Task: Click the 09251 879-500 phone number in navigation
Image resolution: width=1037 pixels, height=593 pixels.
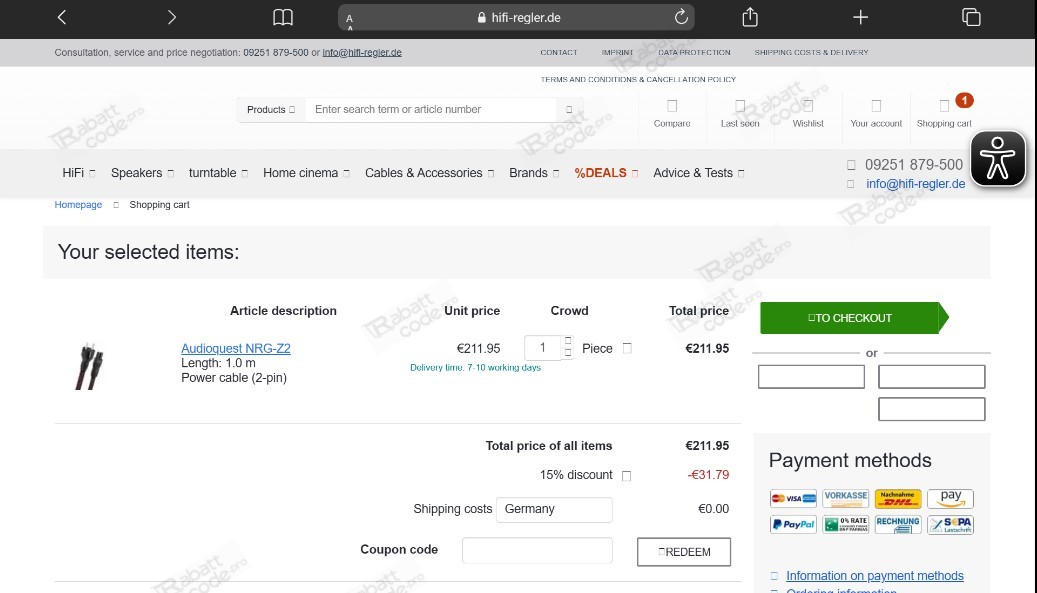Action: 913,165
